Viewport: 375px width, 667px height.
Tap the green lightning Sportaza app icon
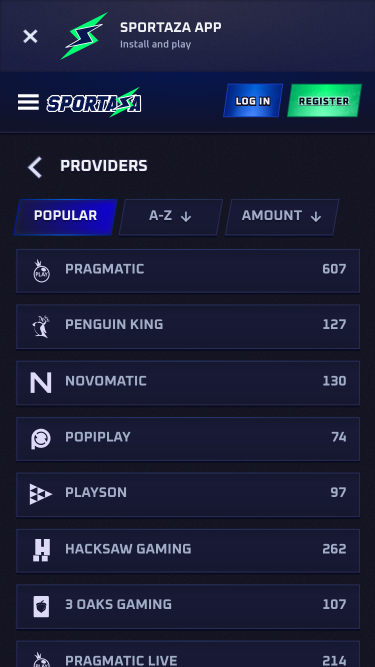coord(84,36)
